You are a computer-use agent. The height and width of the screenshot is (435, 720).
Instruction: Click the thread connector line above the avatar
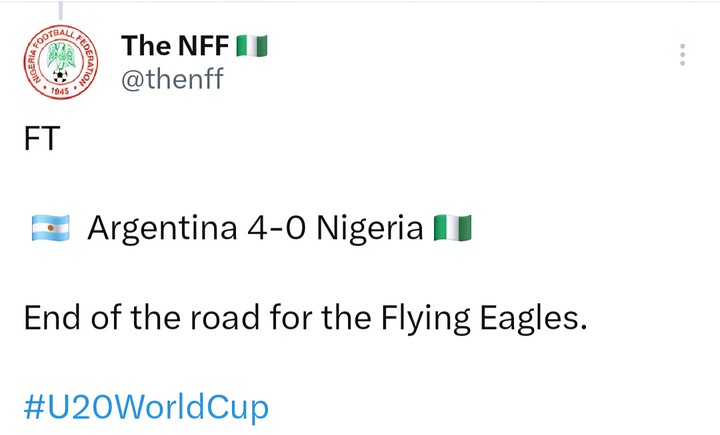pyautogui.click(x=60, y=10)
